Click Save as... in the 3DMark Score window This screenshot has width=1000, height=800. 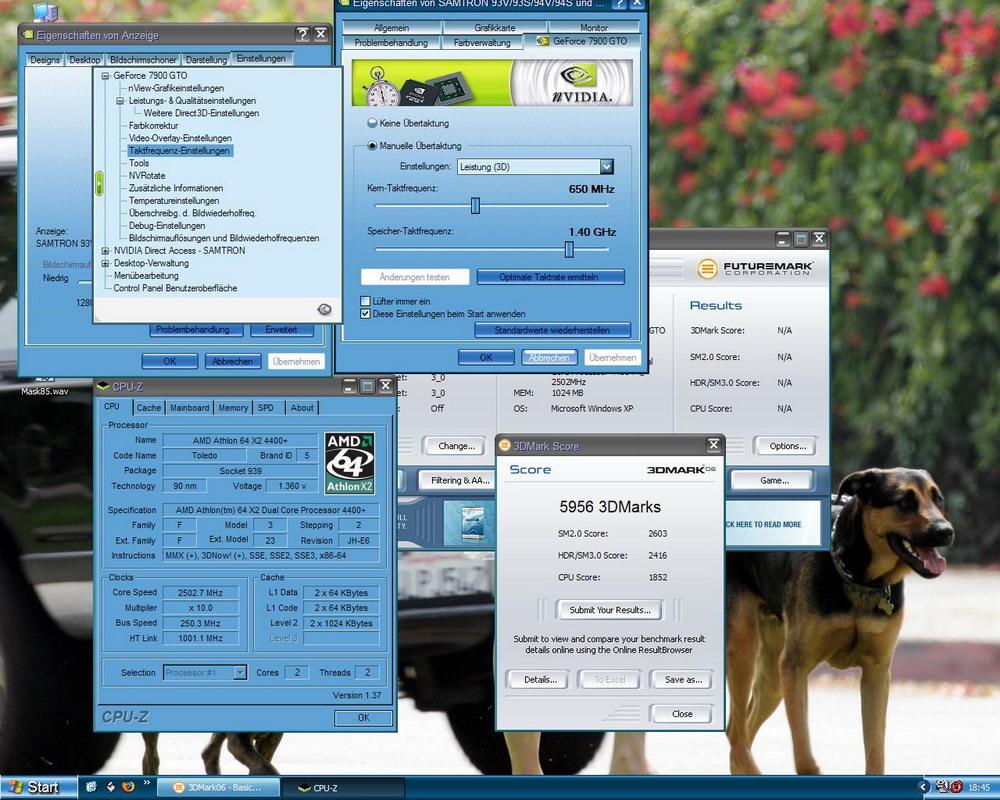683,679
